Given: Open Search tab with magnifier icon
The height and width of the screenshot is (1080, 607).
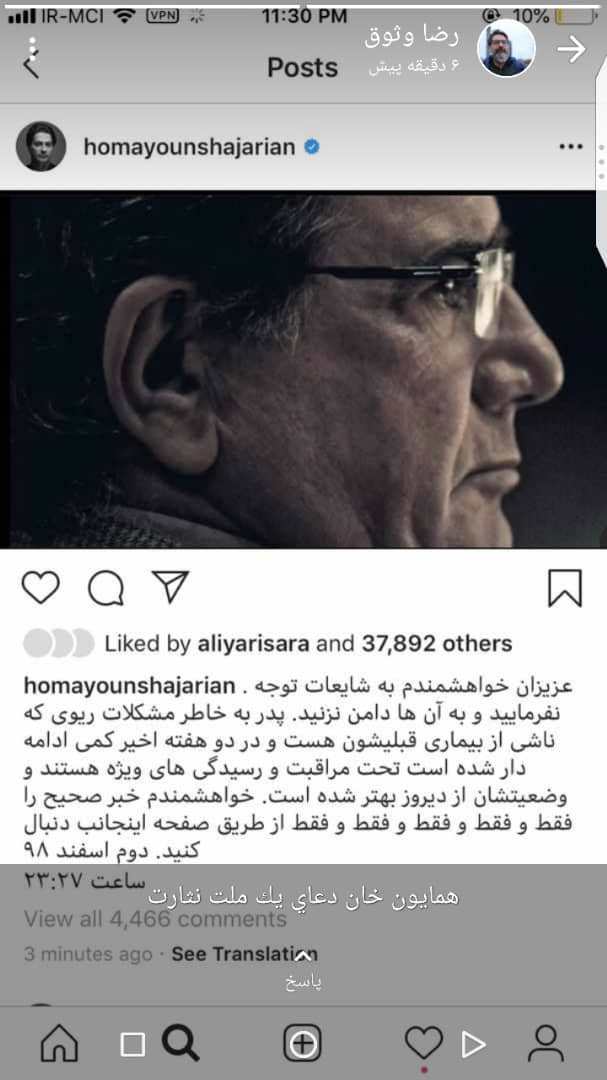Looking at the screenshot, I should pyautogui.click(x=180, y=1043).
